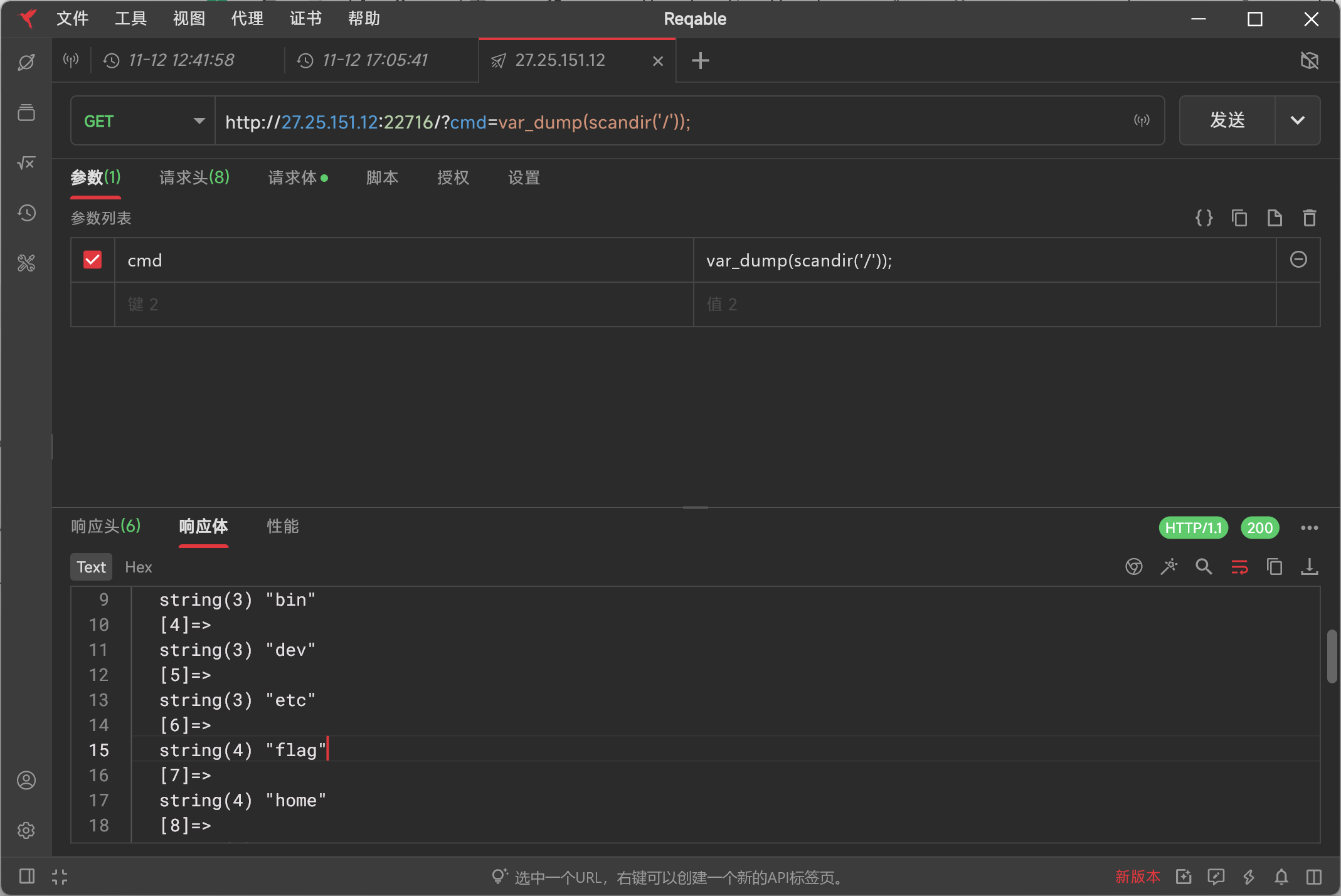Click the notification bell in status bar
Image resolution: width=1341 pixels, height=896 pixels.
(x=1281, y=877)
